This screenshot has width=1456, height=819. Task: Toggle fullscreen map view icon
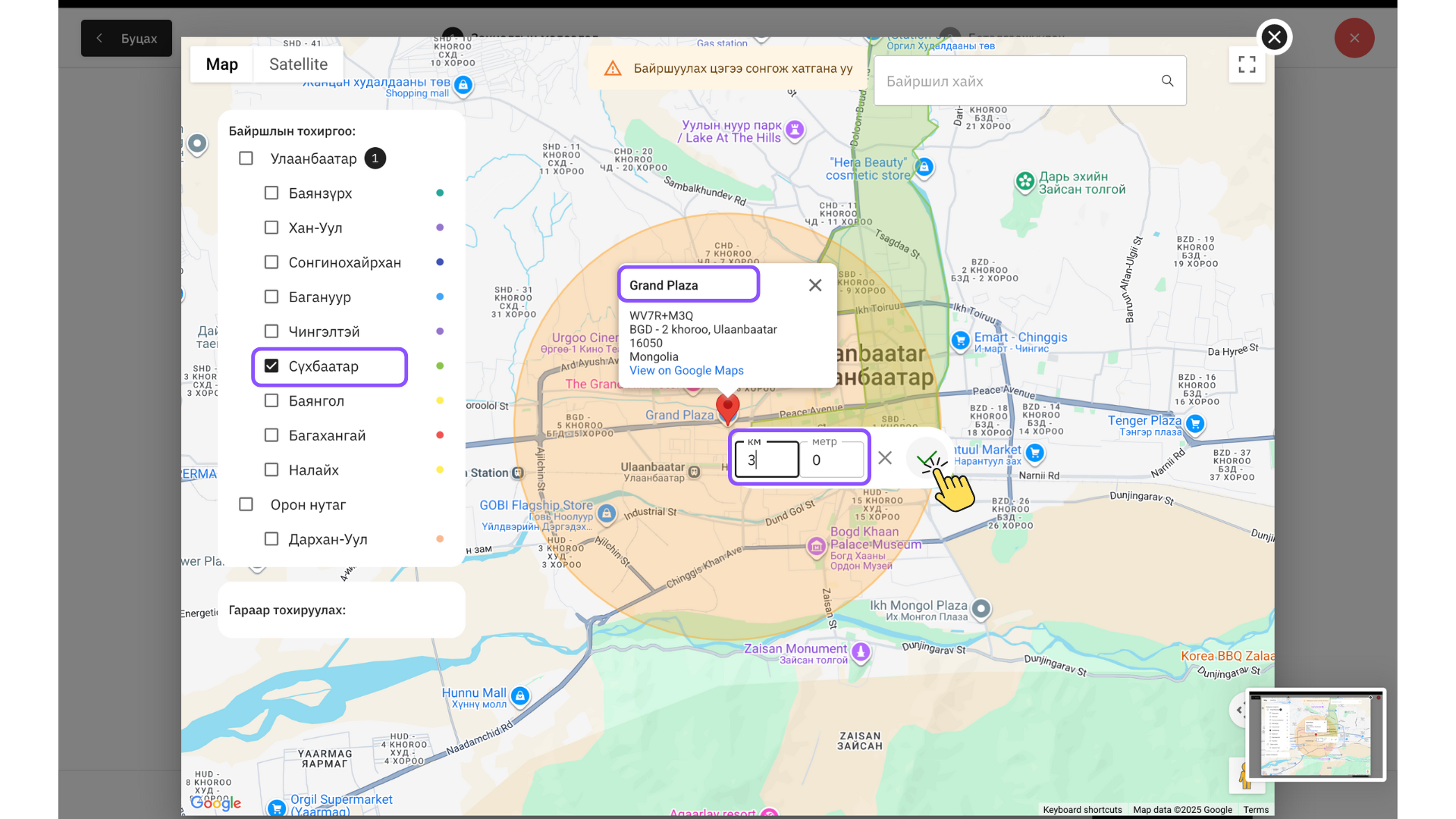(1247, 64)
